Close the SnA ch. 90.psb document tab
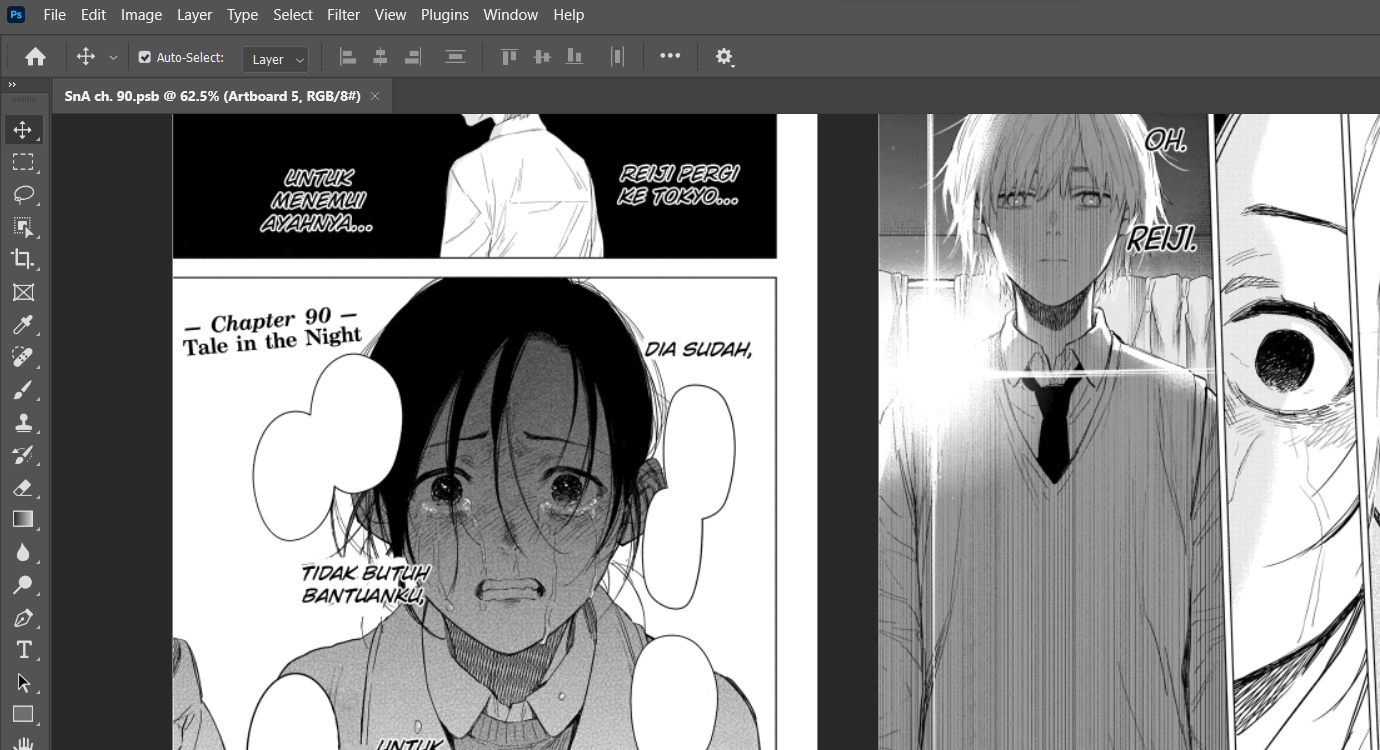 point(375,96)
